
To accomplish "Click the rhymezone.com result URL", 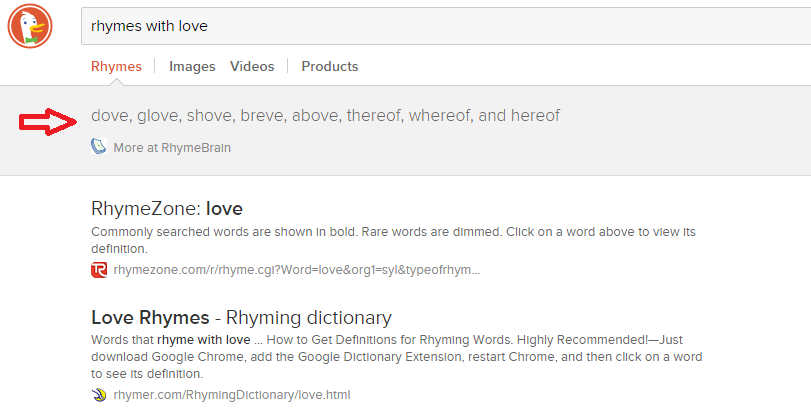I will [296, 270].
